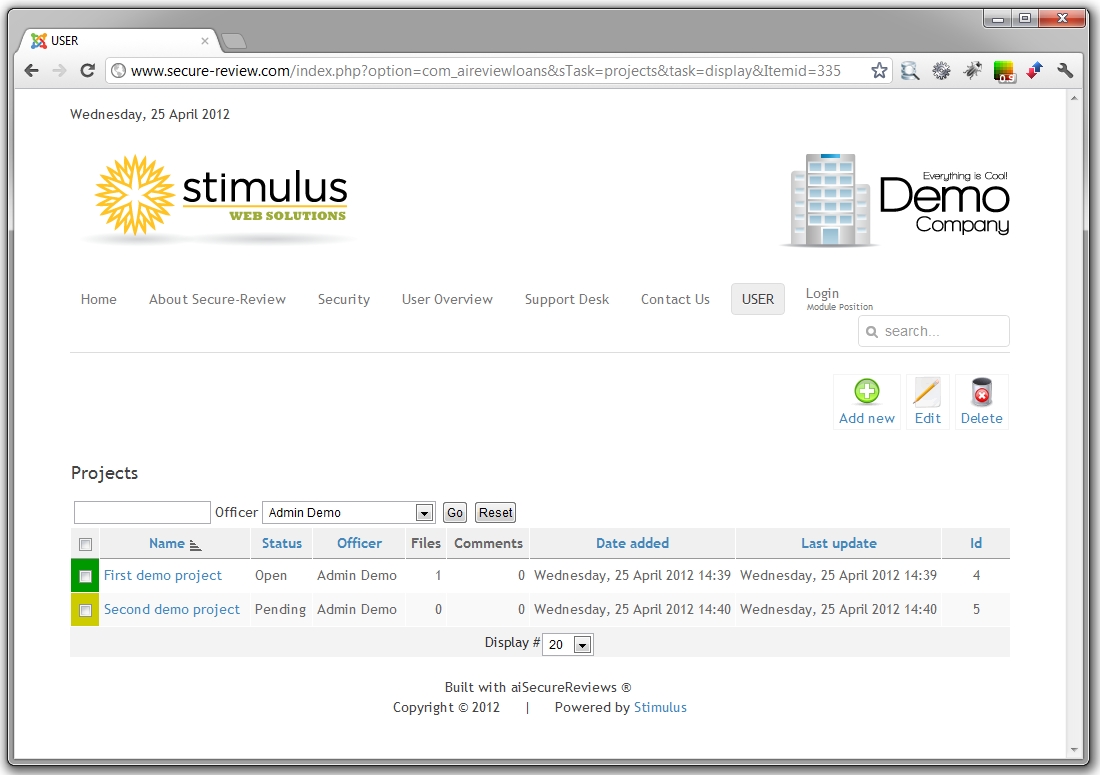Reload the page in browser

pos(87,71)
